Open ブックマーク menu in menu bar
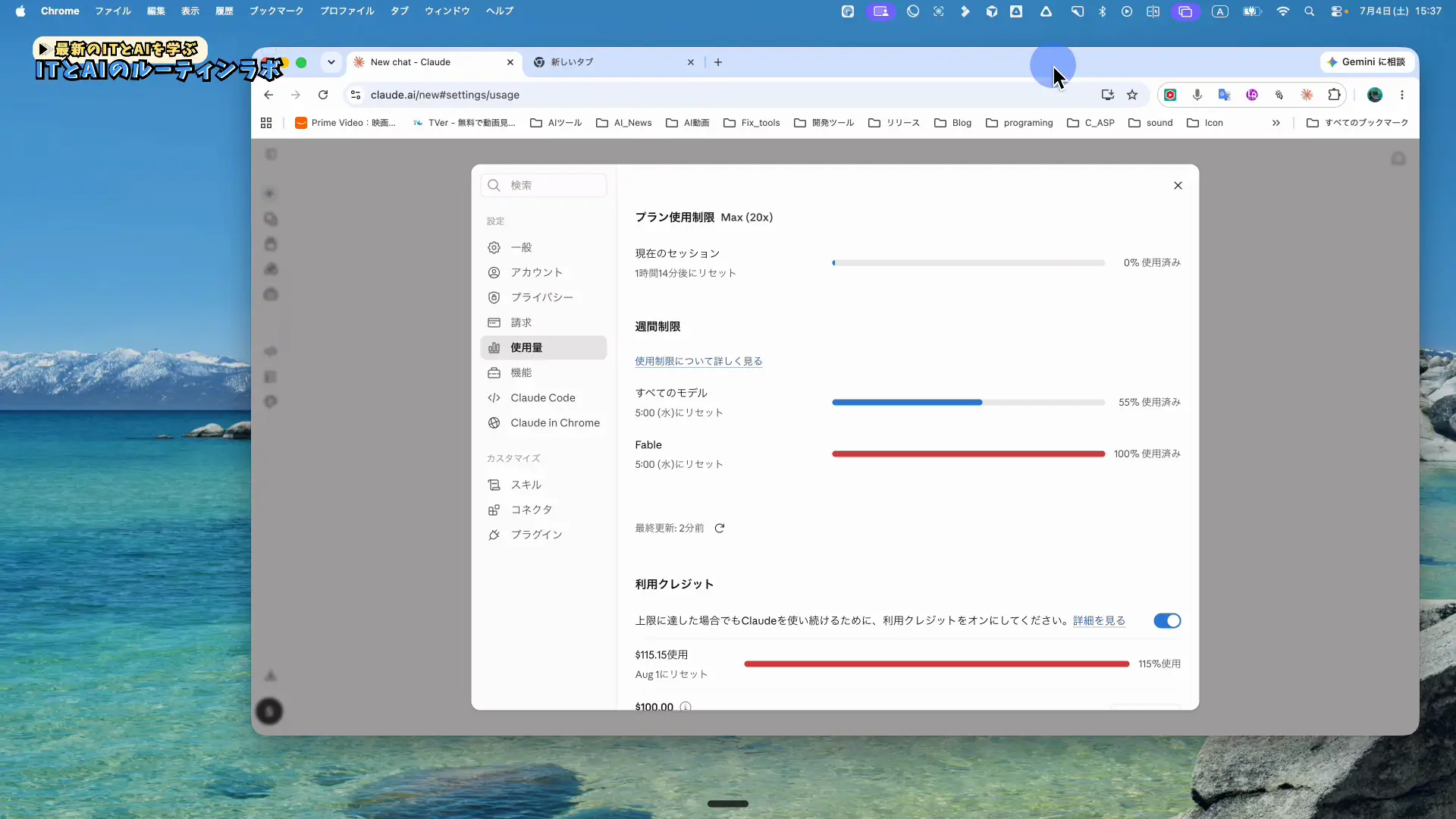Screen dimensions: 1456x819 click(x=276, y=11)
